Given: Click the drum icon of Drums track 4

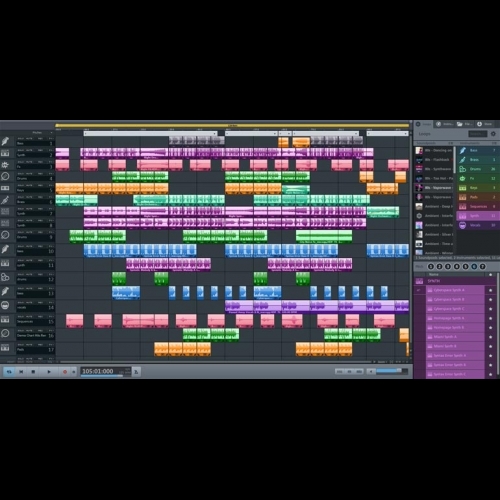Looking at the screenshot, I should tap(5, 177).
